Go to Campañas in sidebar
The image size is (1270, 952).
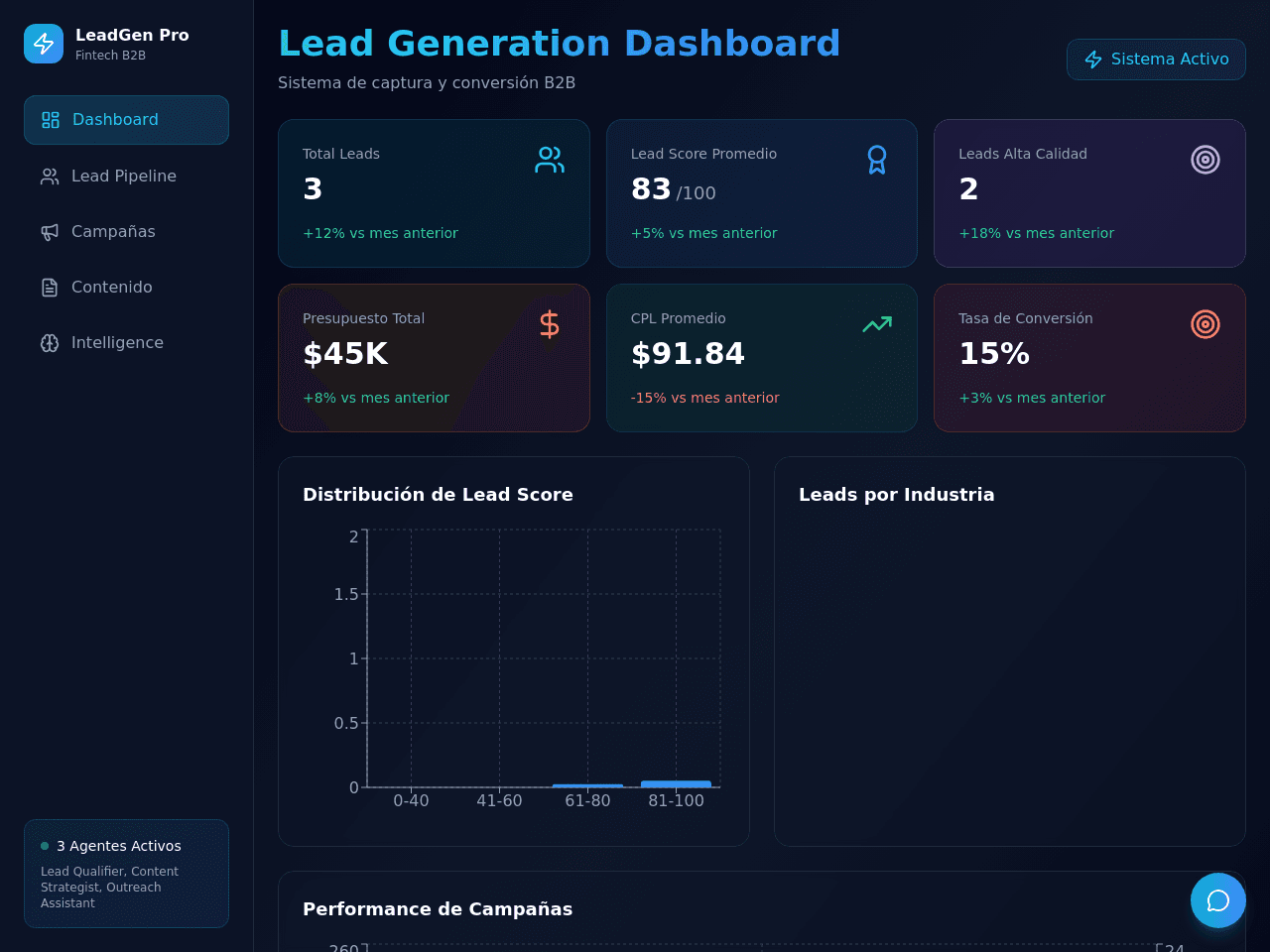pyautogui.click(x=126, y=232)
